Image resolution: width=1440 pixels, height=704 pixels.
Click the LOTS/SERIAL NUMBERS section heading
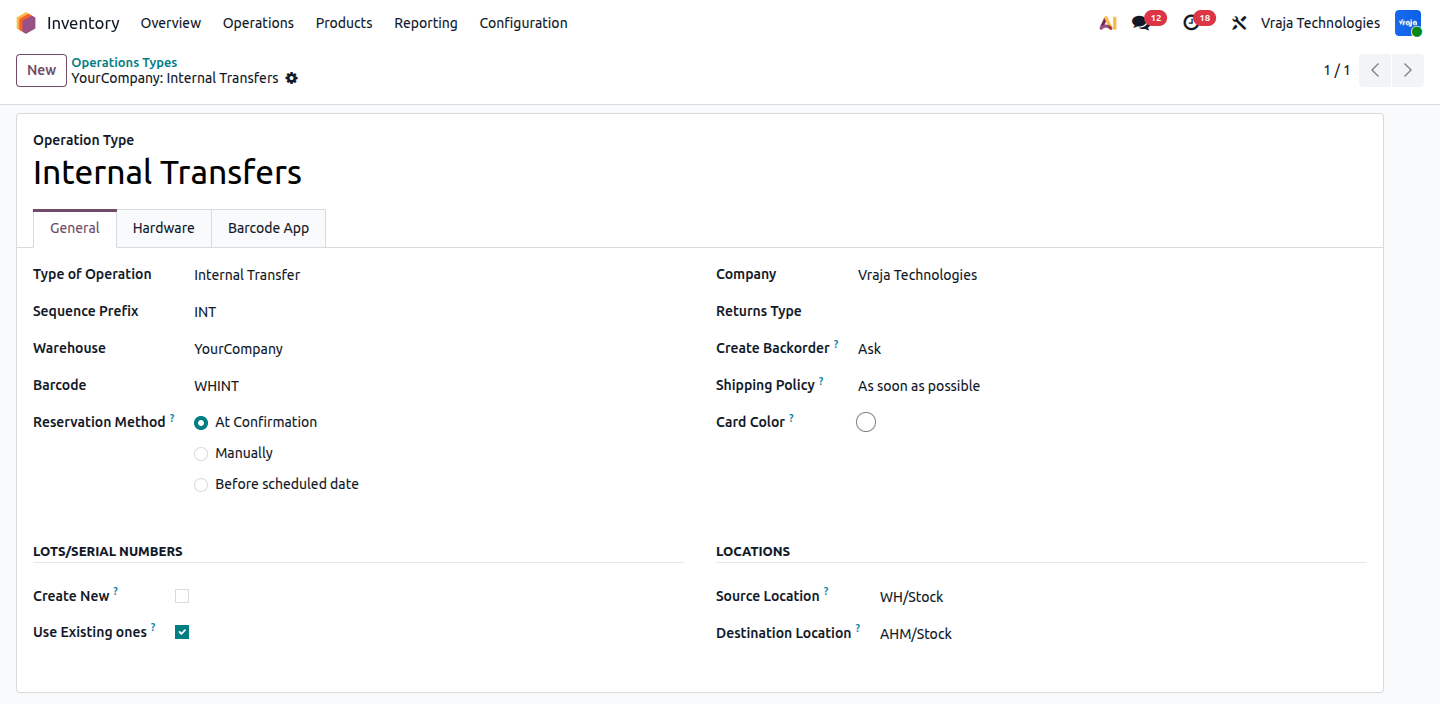click(108, 551)
